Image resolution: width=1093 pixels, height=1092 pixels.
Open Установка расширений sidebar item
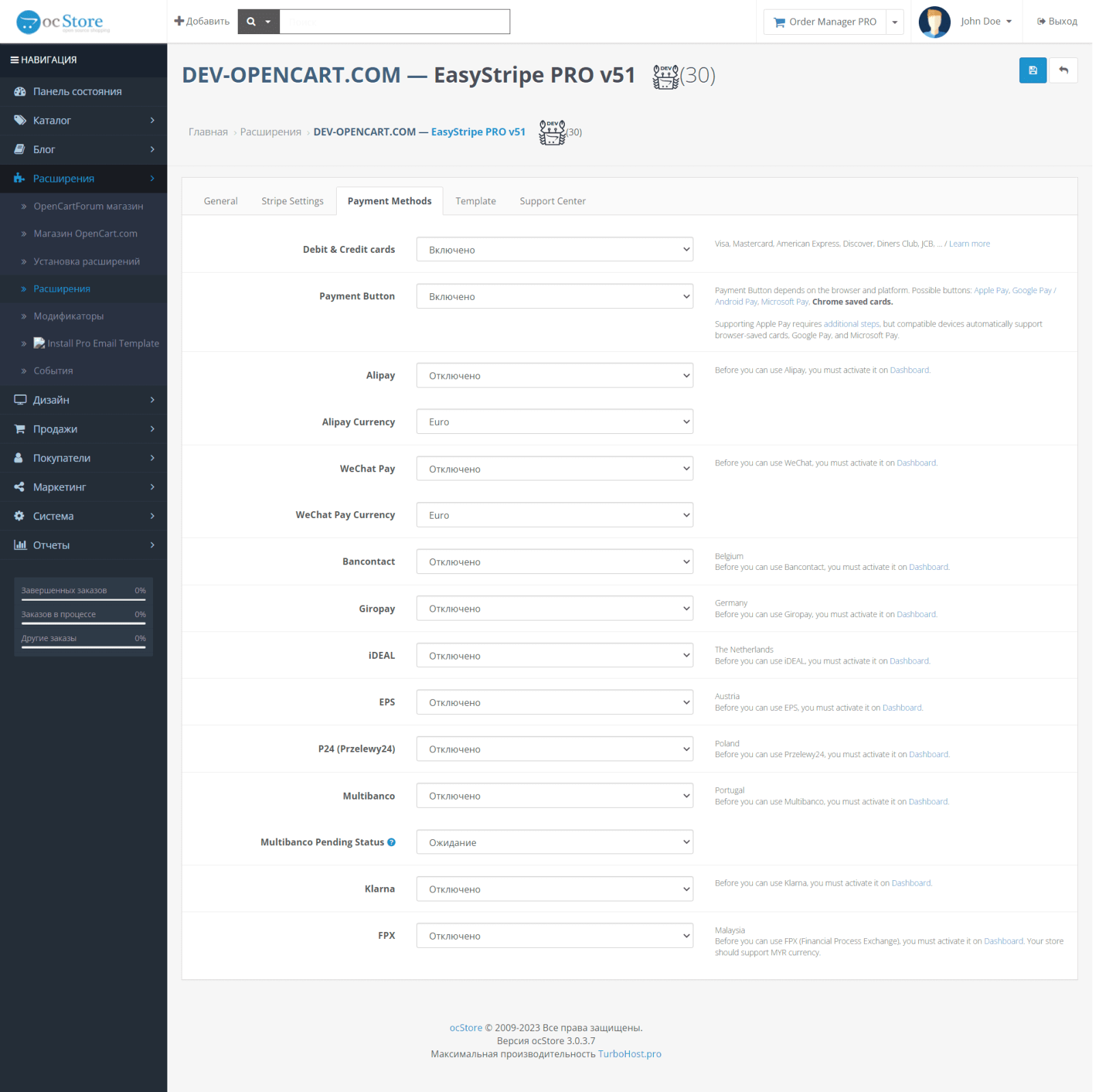(87, 261)
